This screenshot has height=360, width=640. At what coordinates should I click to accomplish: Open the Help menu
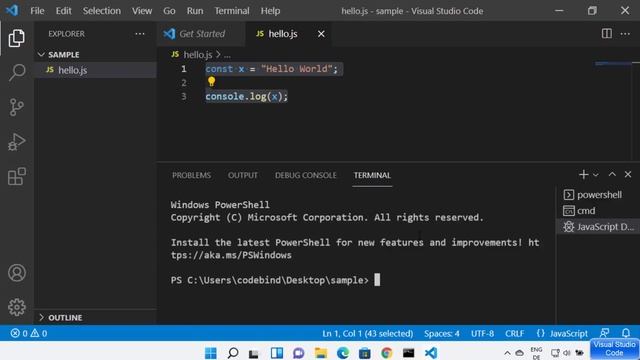(x=270, y=11)
